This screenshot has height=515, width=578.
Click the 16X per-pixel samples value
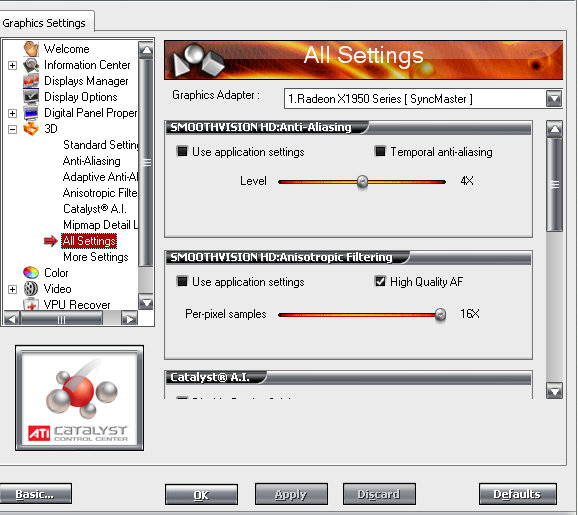(470, 314)
